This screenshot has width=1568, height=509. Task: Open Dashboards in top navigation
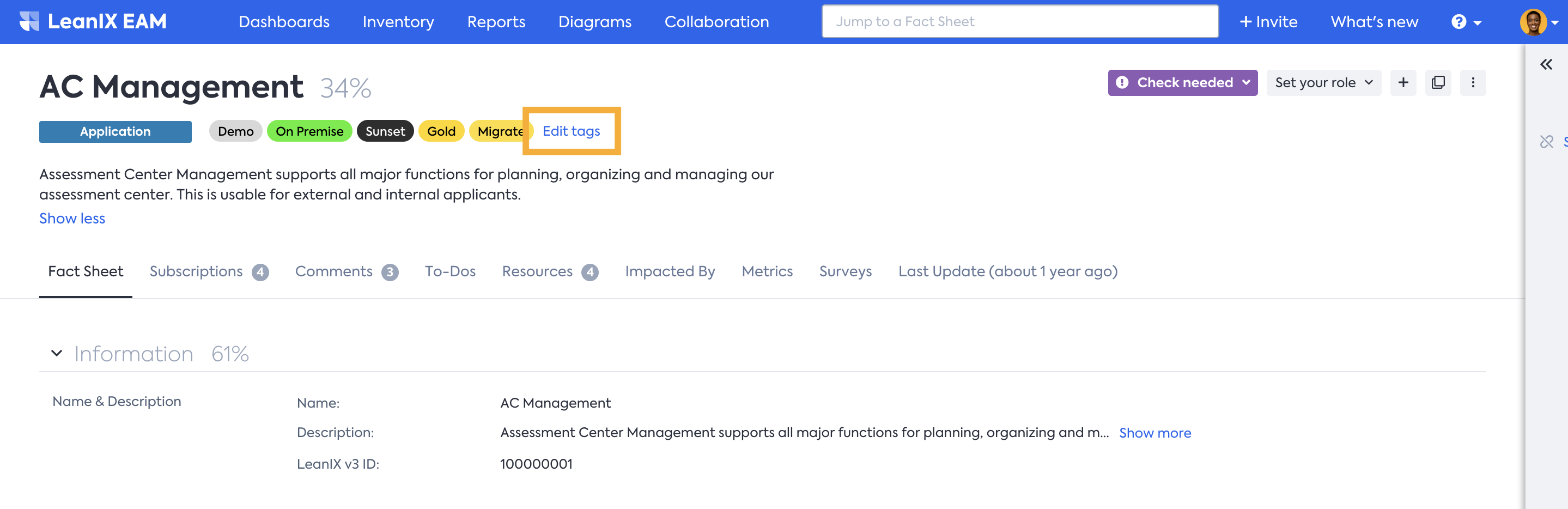click(284, 22)
